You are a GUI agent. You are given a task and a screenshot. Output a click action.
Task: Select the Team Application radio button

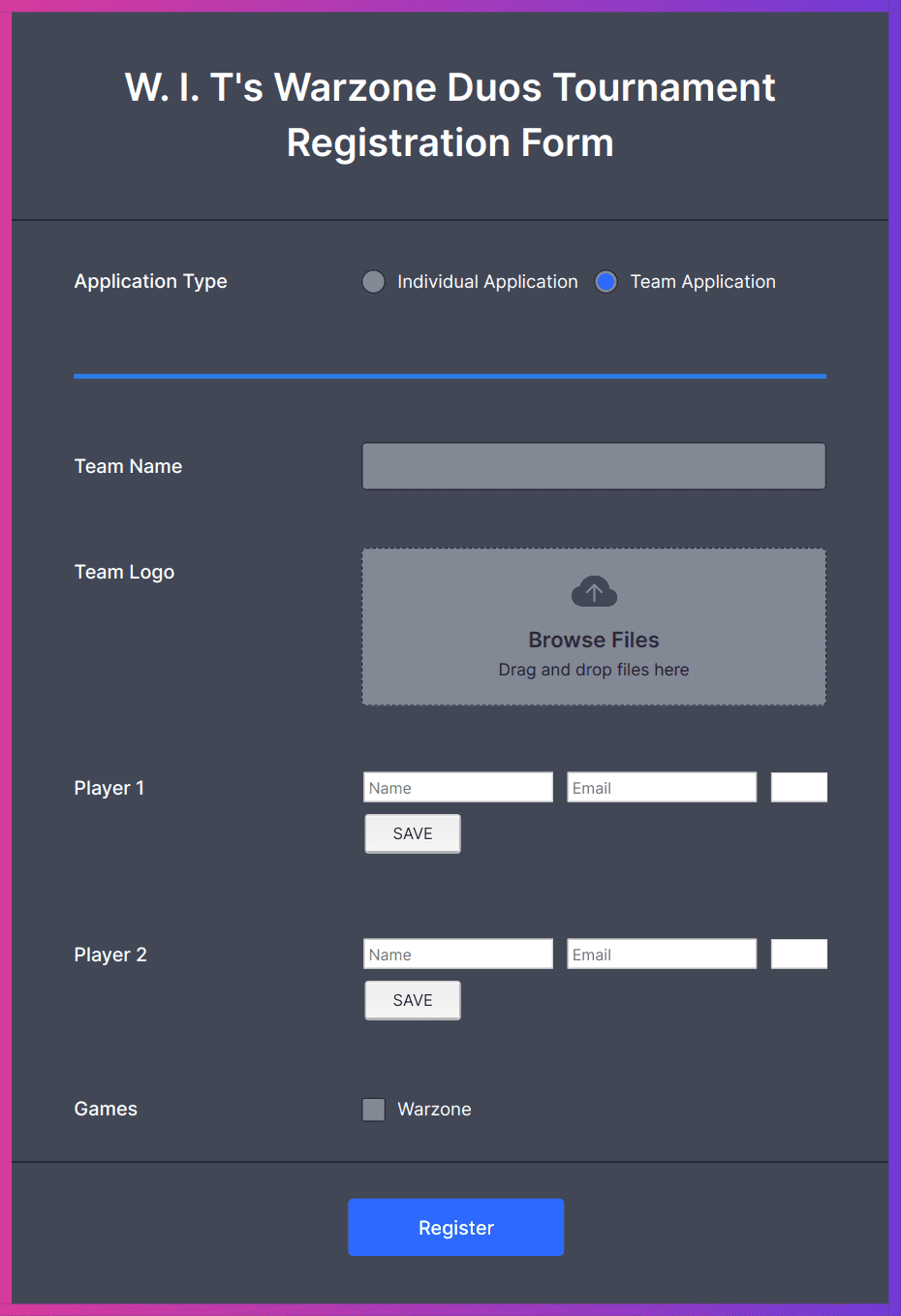[x=606, y=282]
